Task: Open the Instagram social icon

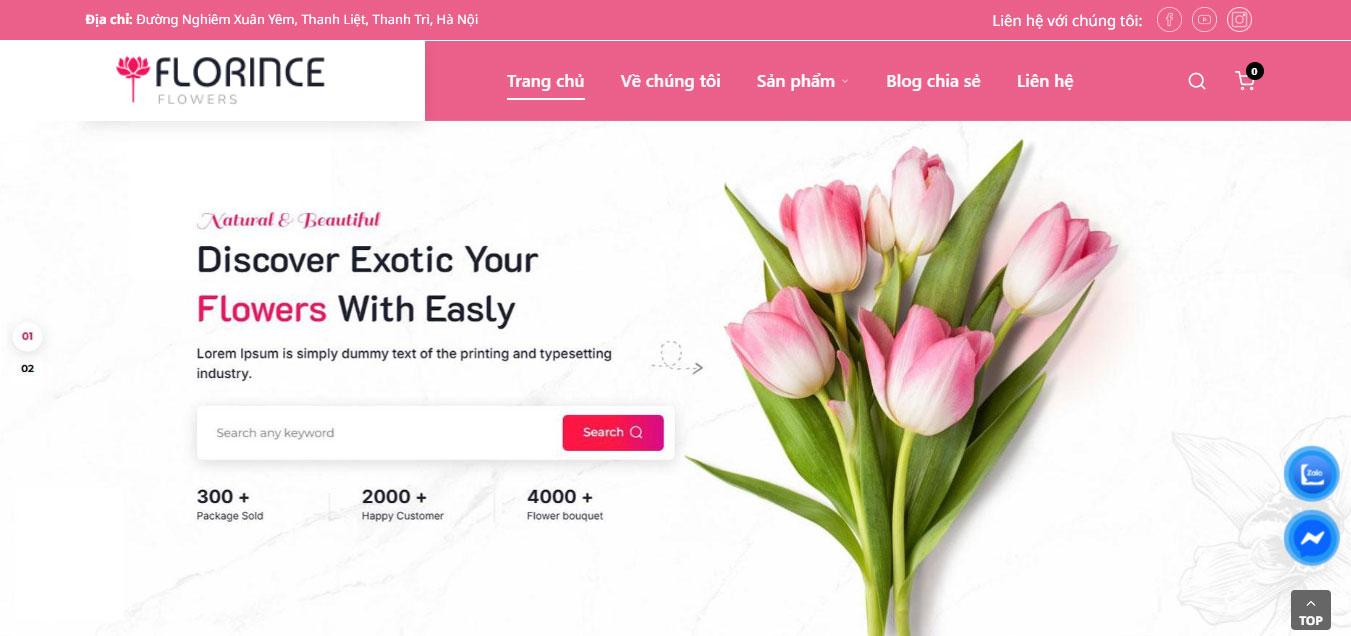Action: pos(1239,20)
